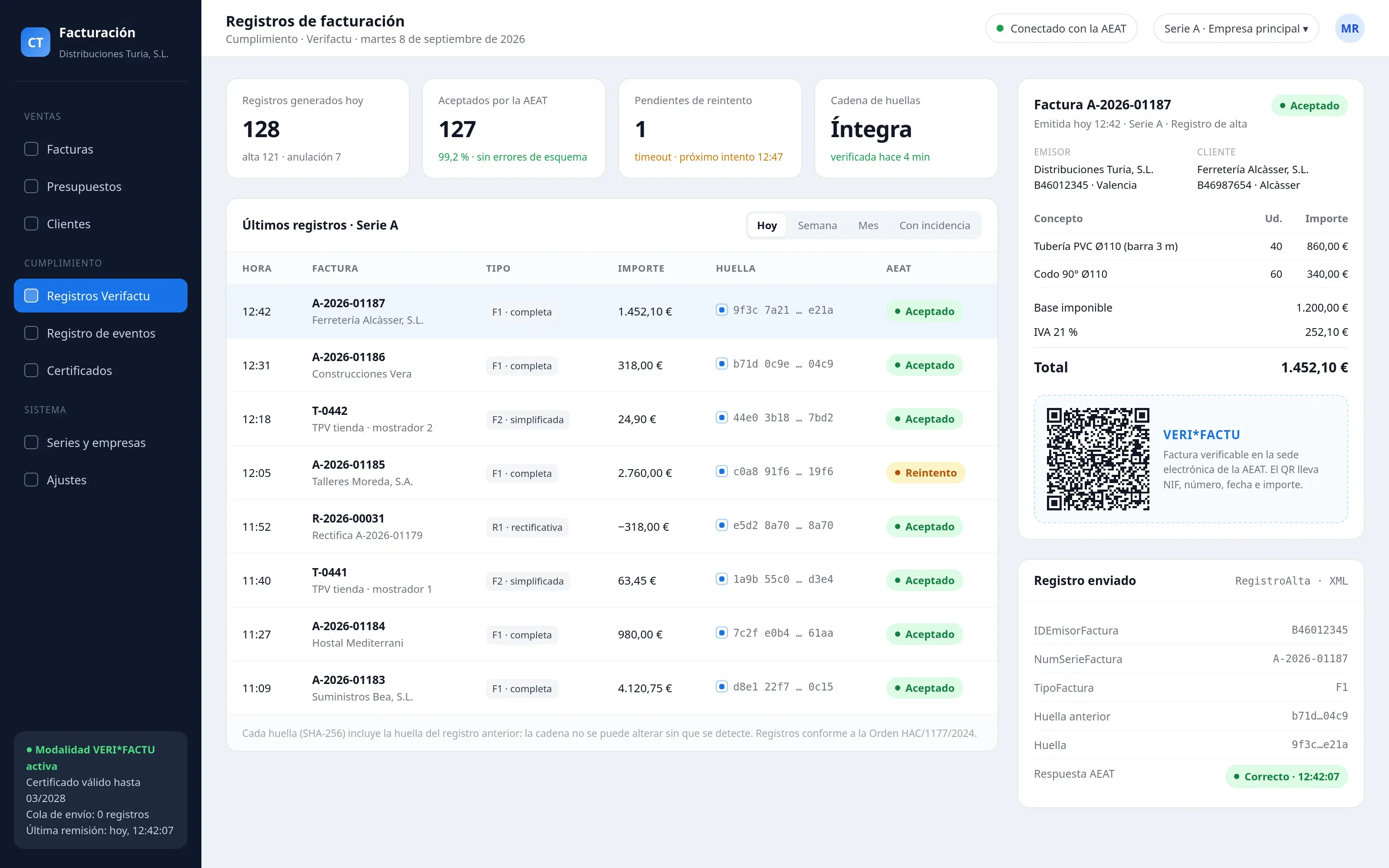Select invoice row A-2026-01183
Viewport: 1389px width, 868px height.
point(612,688)
